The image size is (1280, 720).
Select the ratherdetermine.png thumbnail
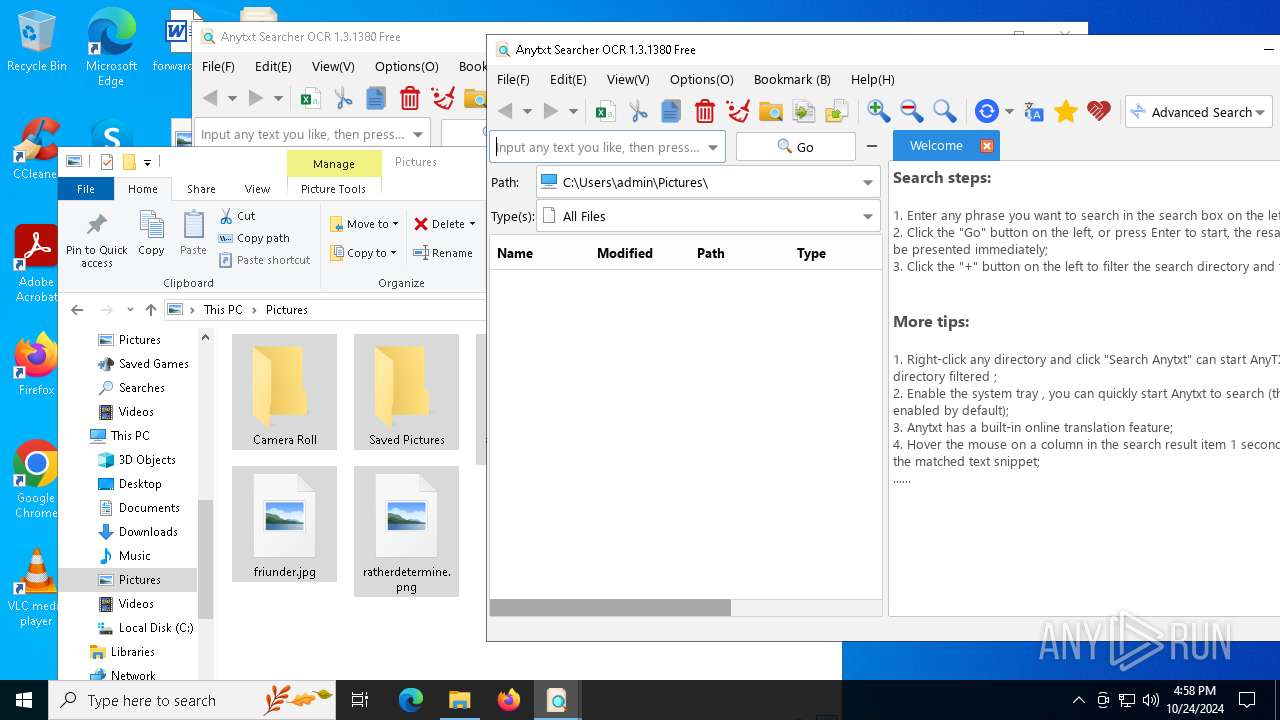point(406,531)
